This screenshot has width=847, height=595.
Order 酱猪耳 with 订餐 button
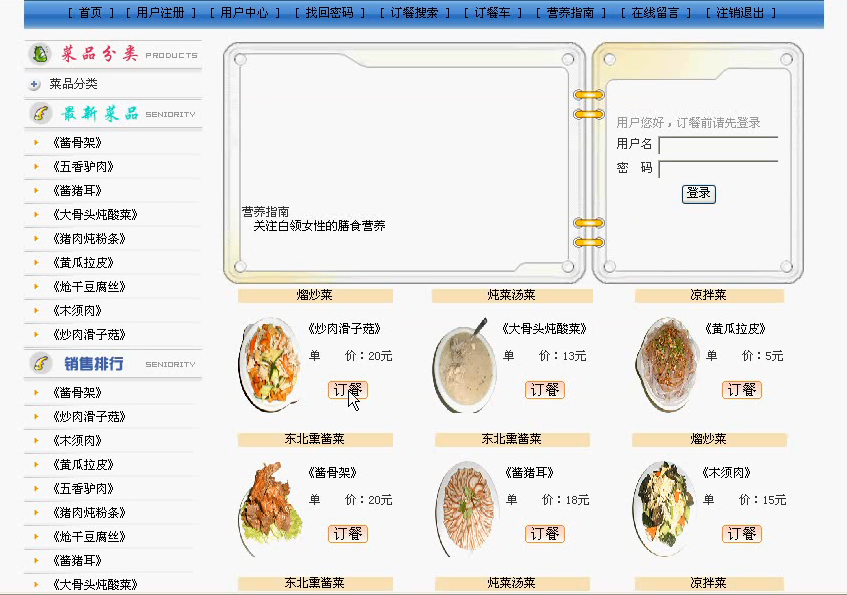(x=544, y=534)
